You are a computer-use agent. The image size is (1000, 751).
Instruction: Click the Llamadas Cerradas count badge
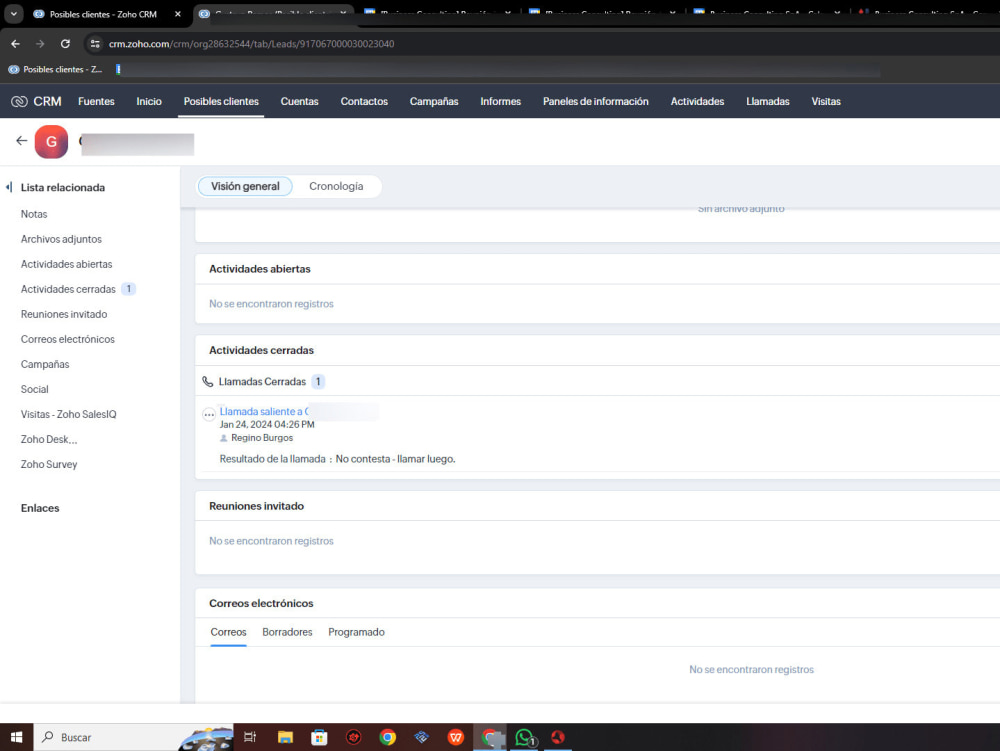point(318,382)
